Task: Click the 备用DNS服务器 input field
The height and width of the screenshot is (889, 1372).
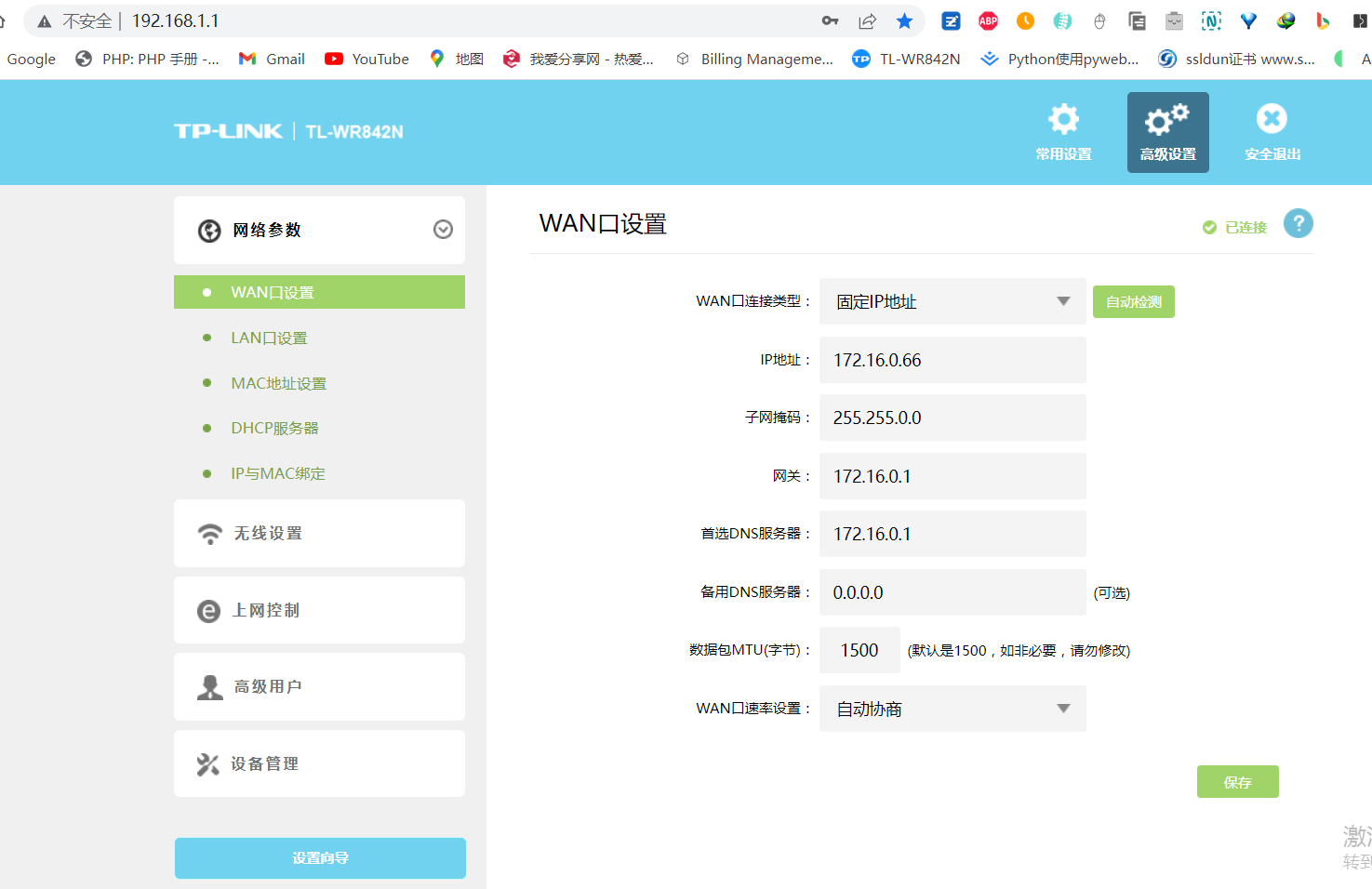Action: click(x=952, y=592)
